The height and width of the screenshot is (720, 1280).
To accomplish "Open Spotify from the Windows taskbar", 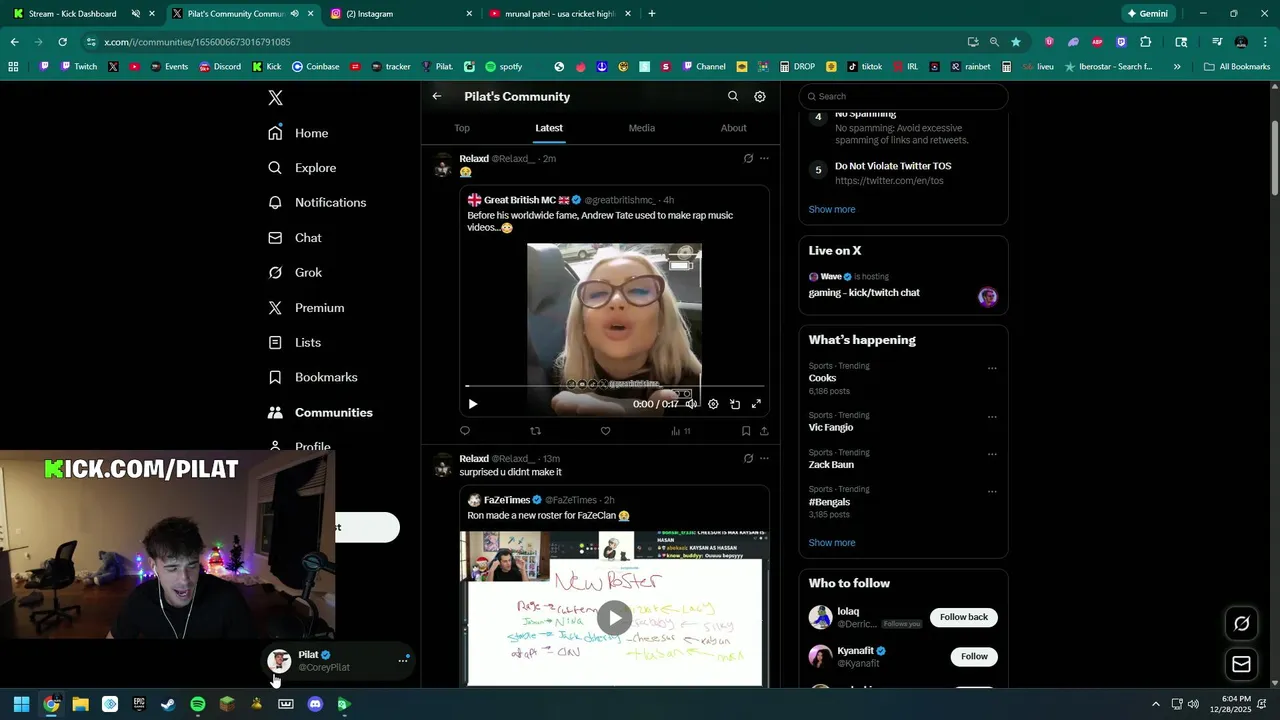I will (198, 704).
